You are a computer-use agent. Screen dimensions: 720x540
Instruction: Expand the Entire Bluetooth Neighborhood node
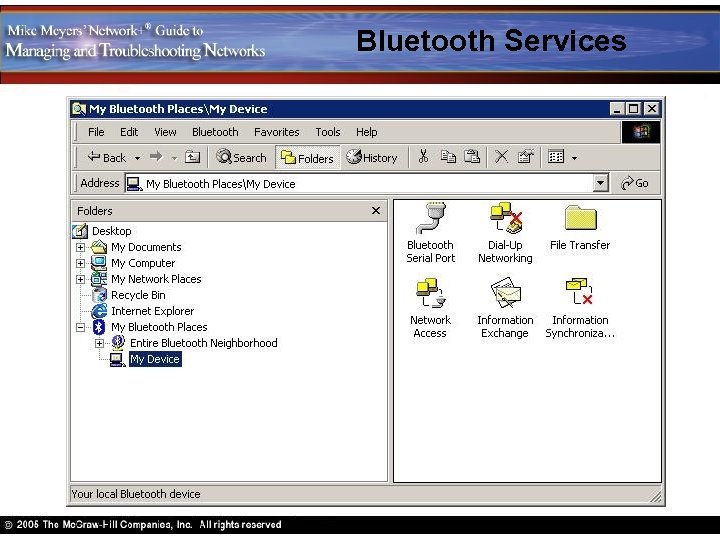click(x=99, y=343)
